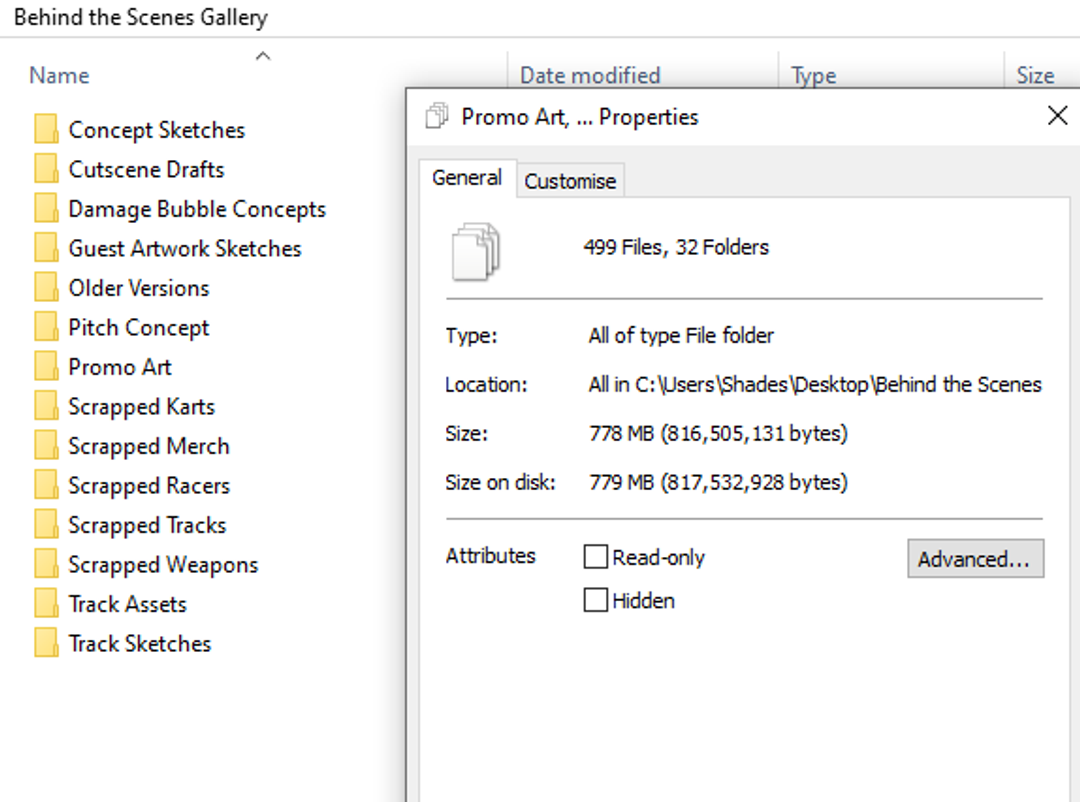This screenshot has height=802, width=1080.
Task: Close the Properties dialog
Action: click(1056, 116)
